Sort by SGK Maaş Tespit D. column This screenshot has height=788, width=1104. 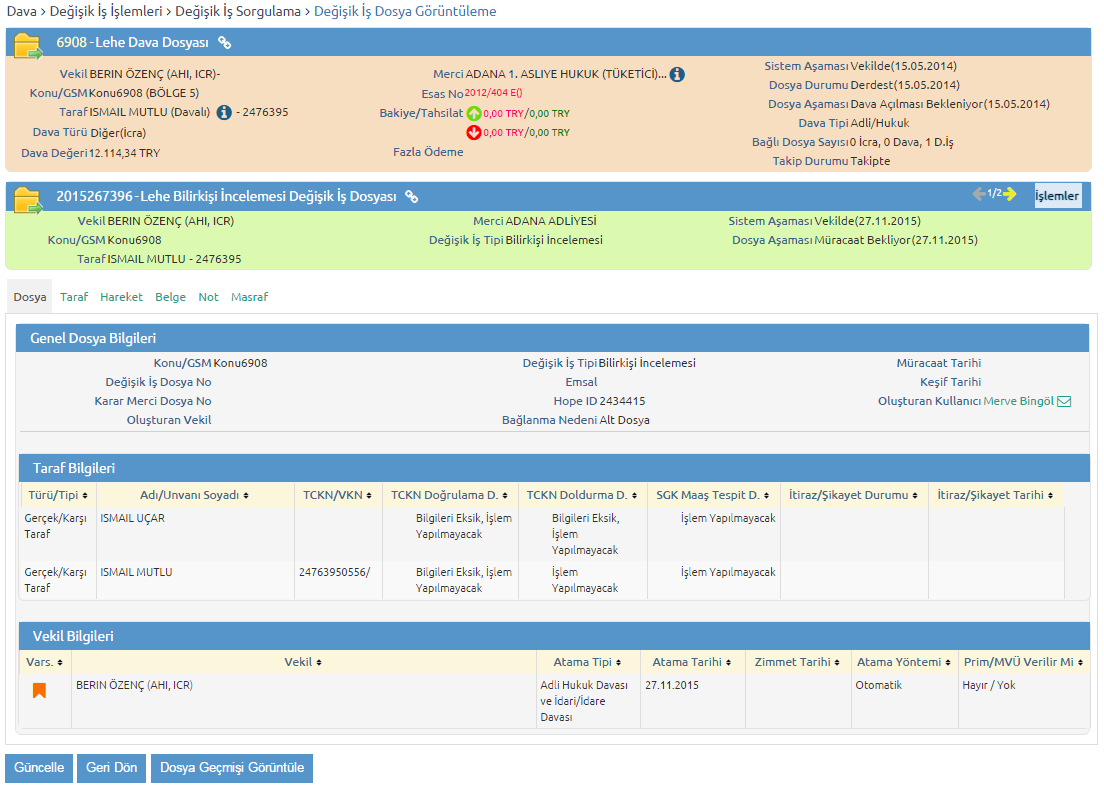pos(713,495)
